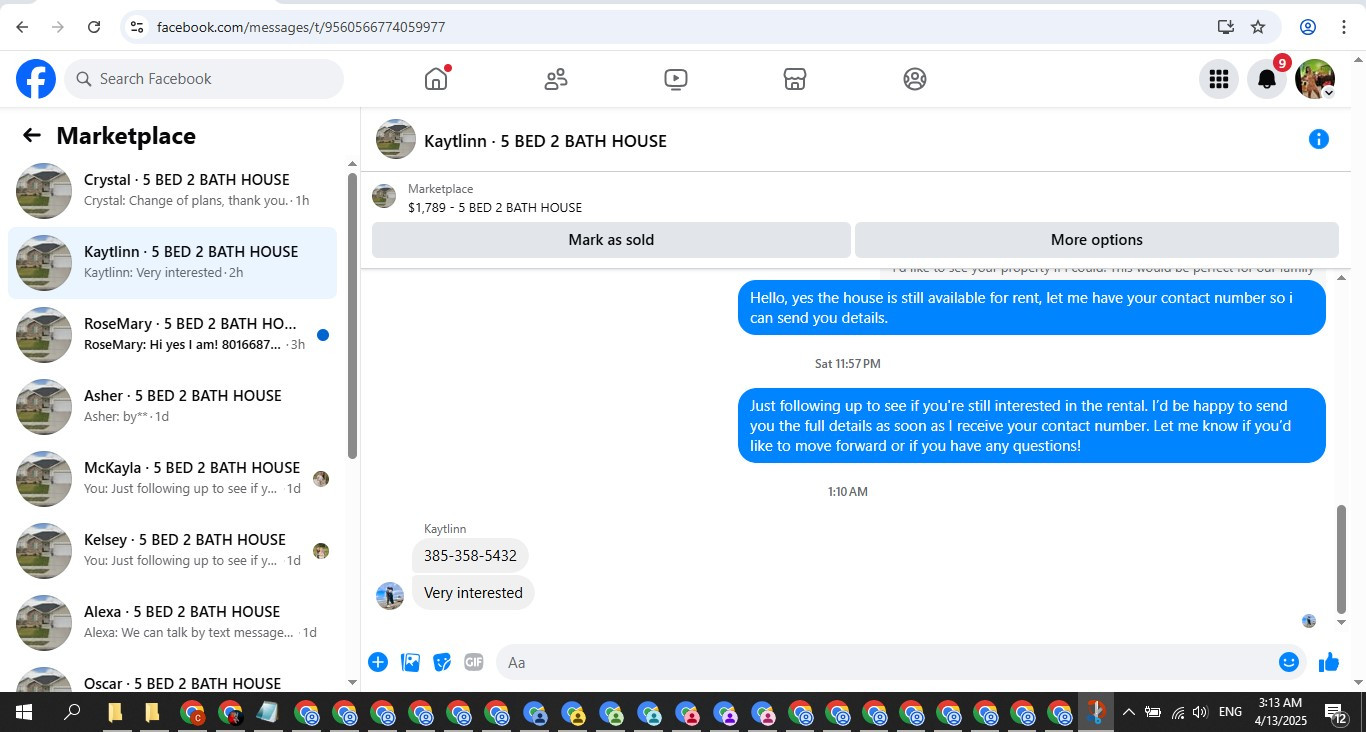Open the Marketplace storefront icon in top navigation

coord(795,79)
